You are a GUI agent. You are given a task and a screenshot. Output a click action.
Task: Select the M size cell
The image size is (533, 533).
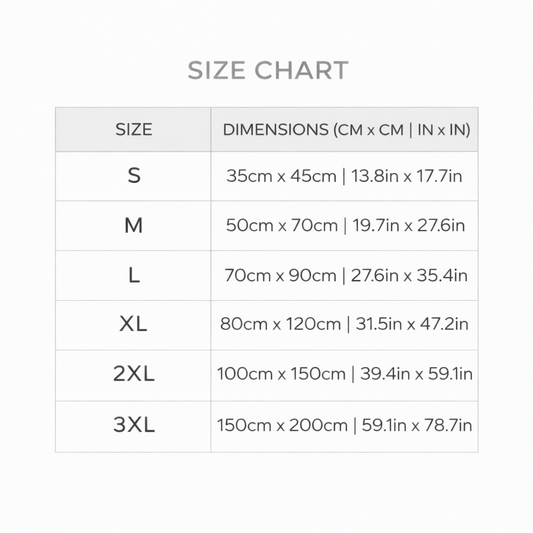[x=133, y=226]
